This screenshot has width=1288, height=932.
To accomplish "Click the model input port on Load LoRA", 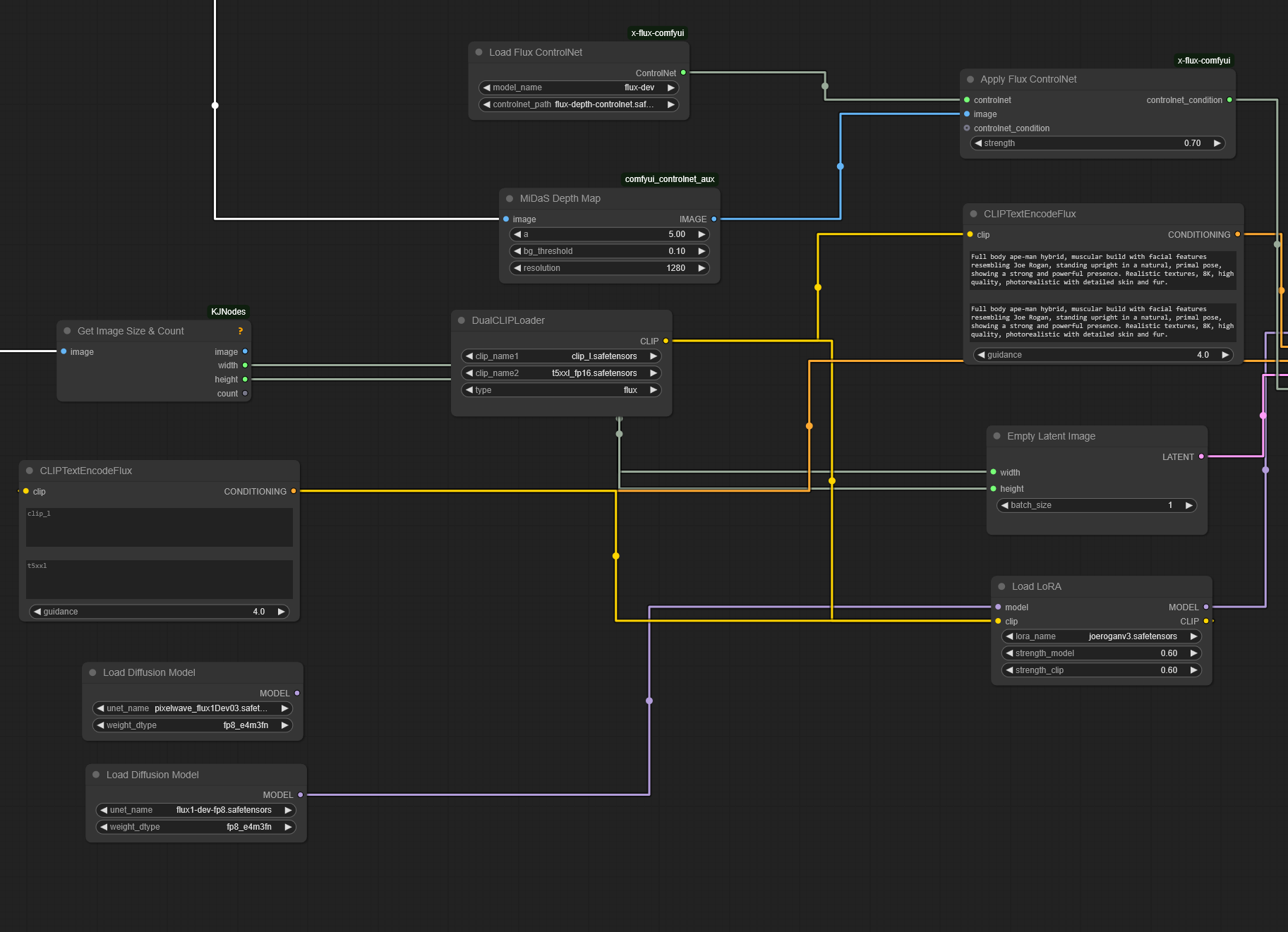I will click(x=998, y=607).
